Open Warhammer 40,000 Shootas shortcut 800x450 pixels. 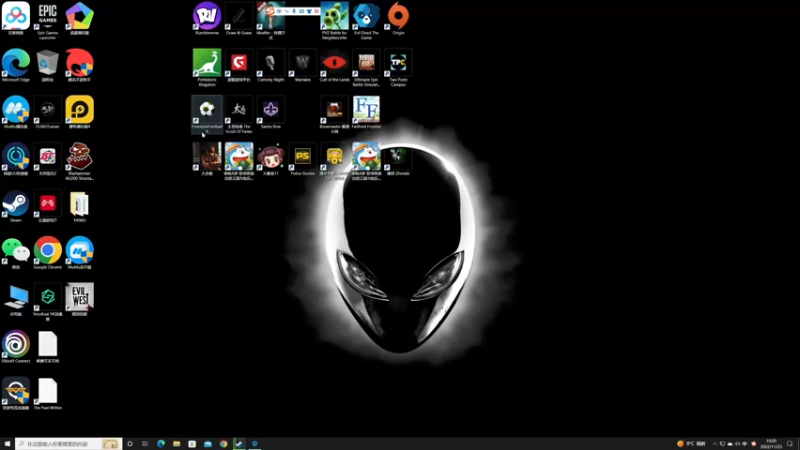click(x=80, y=161)
